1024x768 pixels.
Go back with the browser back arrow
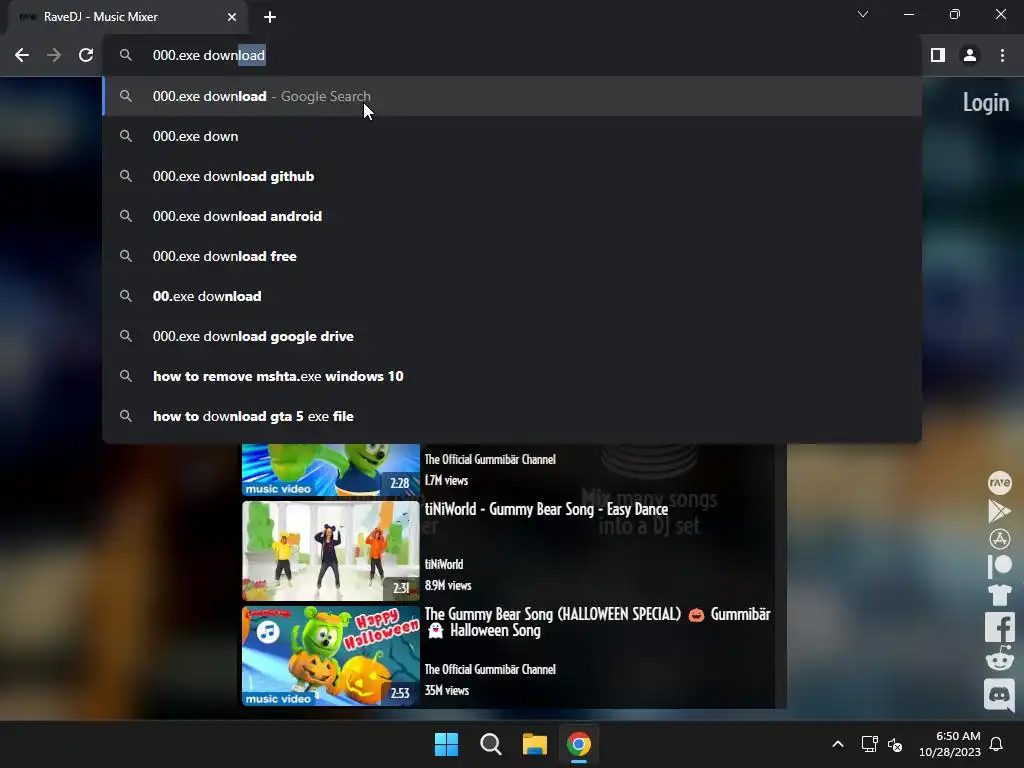coord(22,56)
